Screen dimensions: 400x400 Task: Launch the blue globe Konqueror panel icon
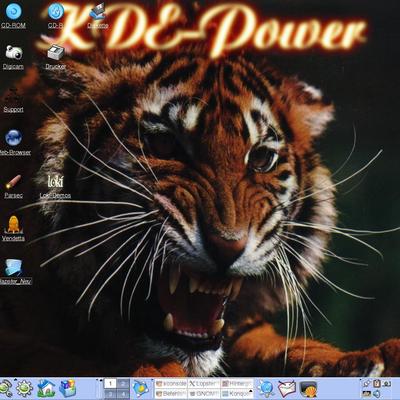pyautogui.click(x=266, y=389)
